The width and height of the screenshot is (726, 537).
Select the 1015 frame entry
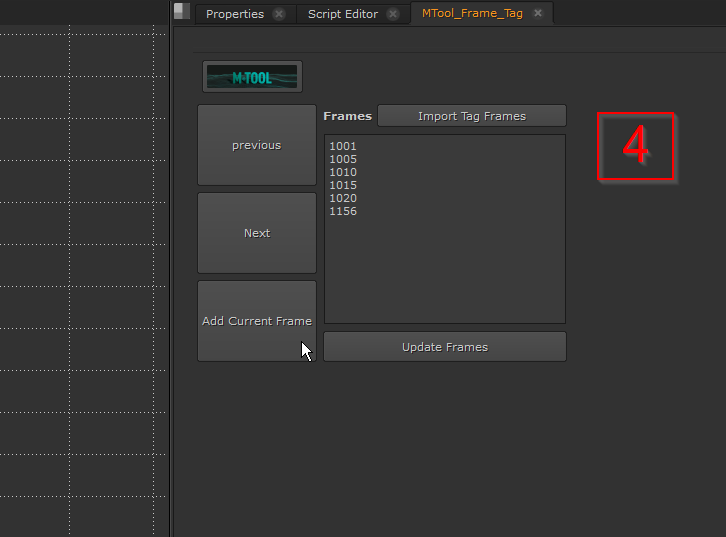(x=343, y=185)
